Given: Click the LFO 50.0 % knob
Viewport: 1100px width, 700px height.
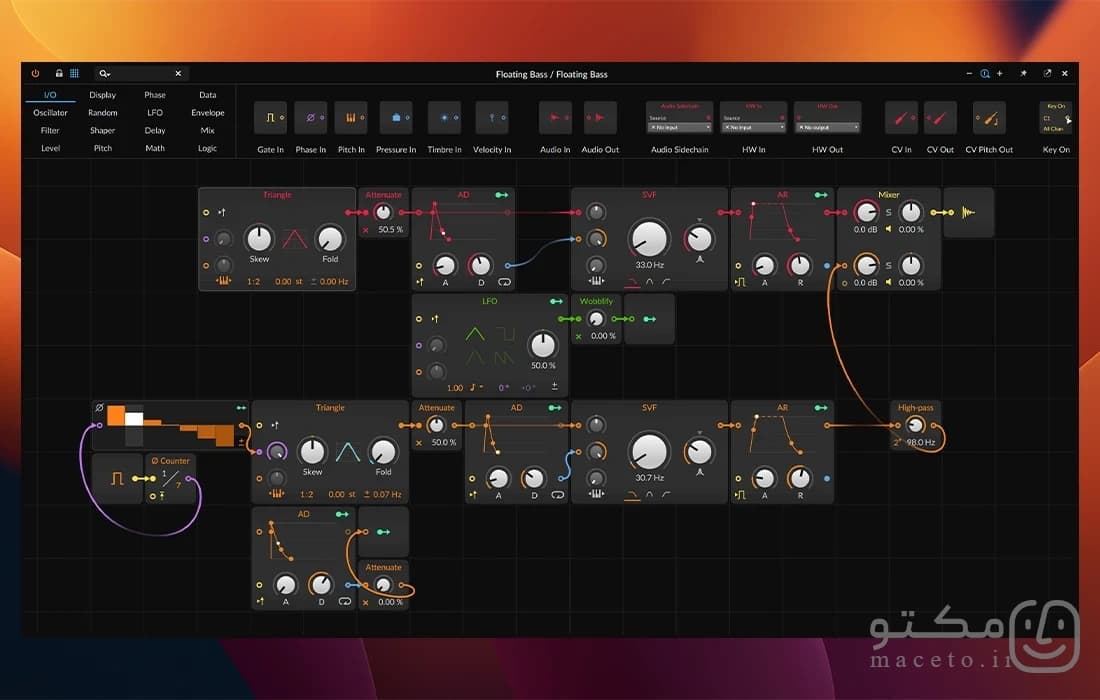Looking at the screenshot, I should point(542,344).
